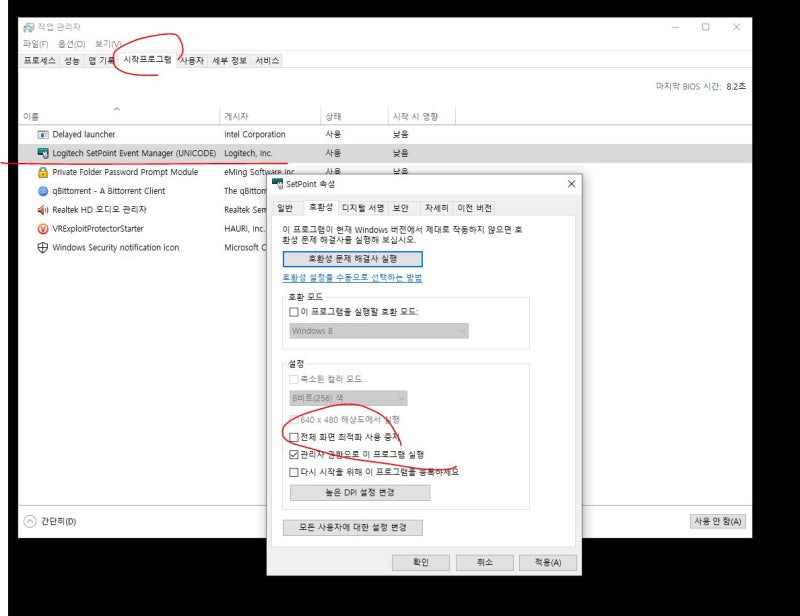
Task: Open the 보안 tab in dialog
Action: pos(401,208)
